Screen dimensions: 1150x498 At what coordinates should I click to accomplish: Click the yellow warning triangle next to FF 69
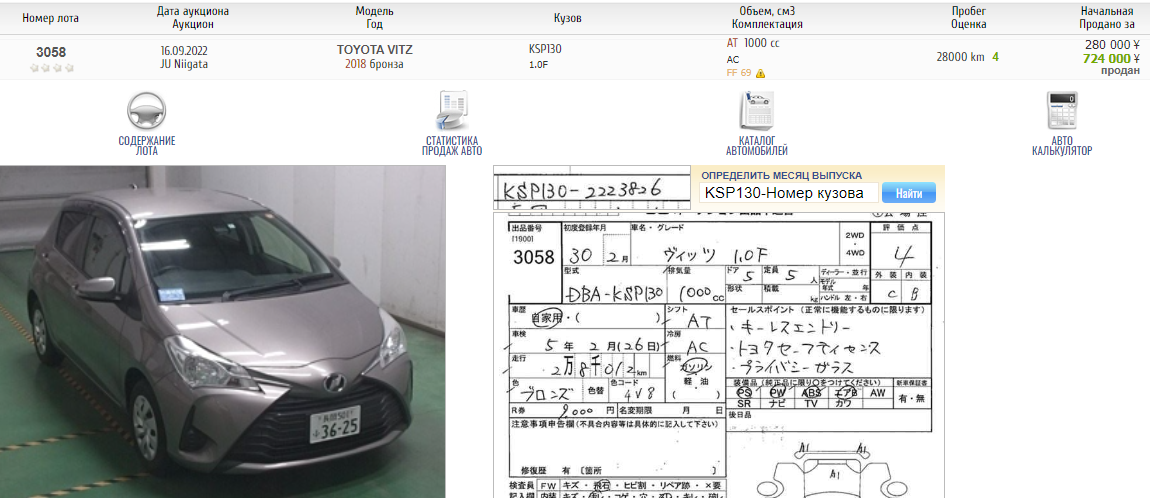761,73
